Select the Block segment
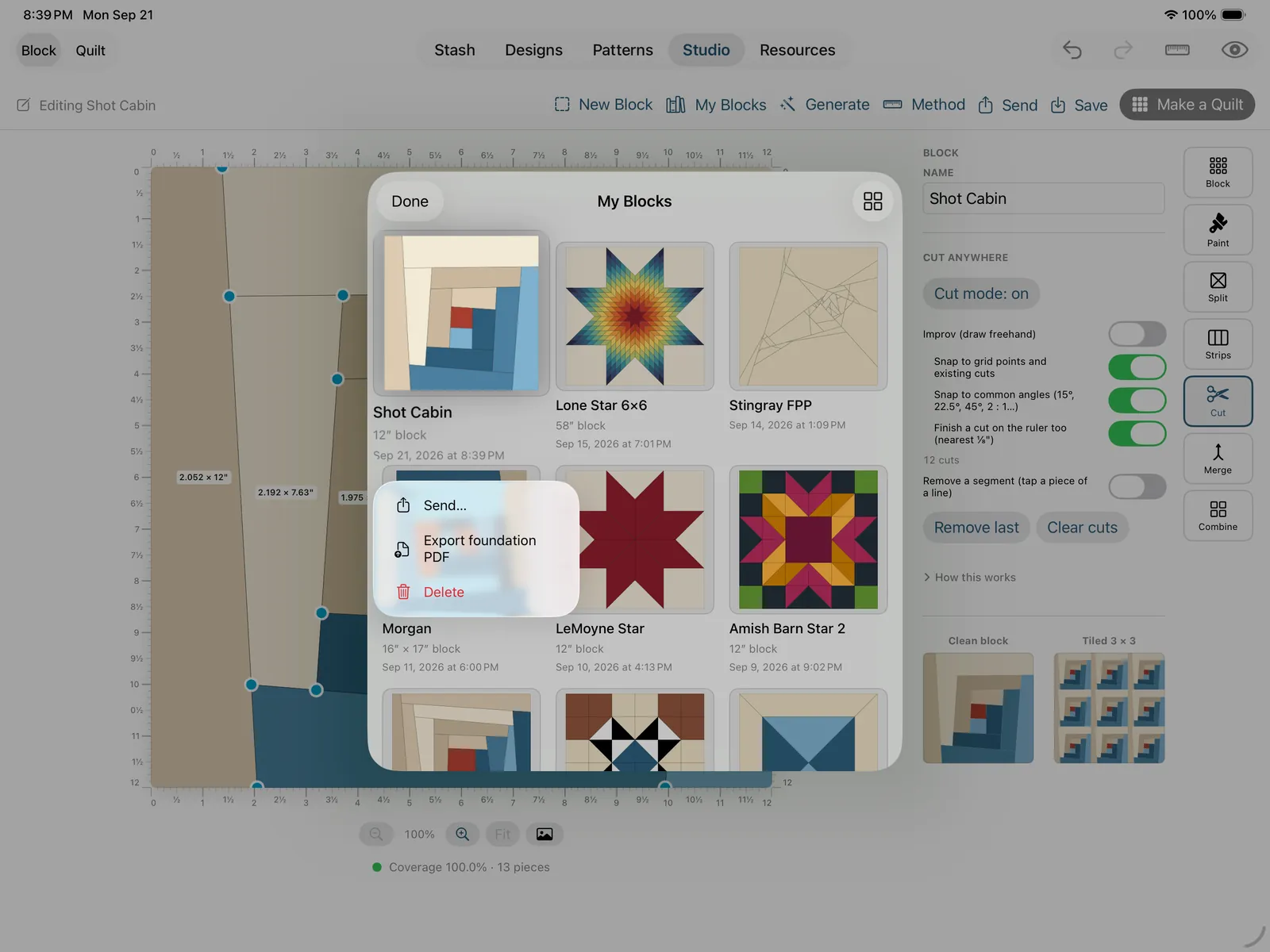The image size is (1270, 952). tap(38, 50)
